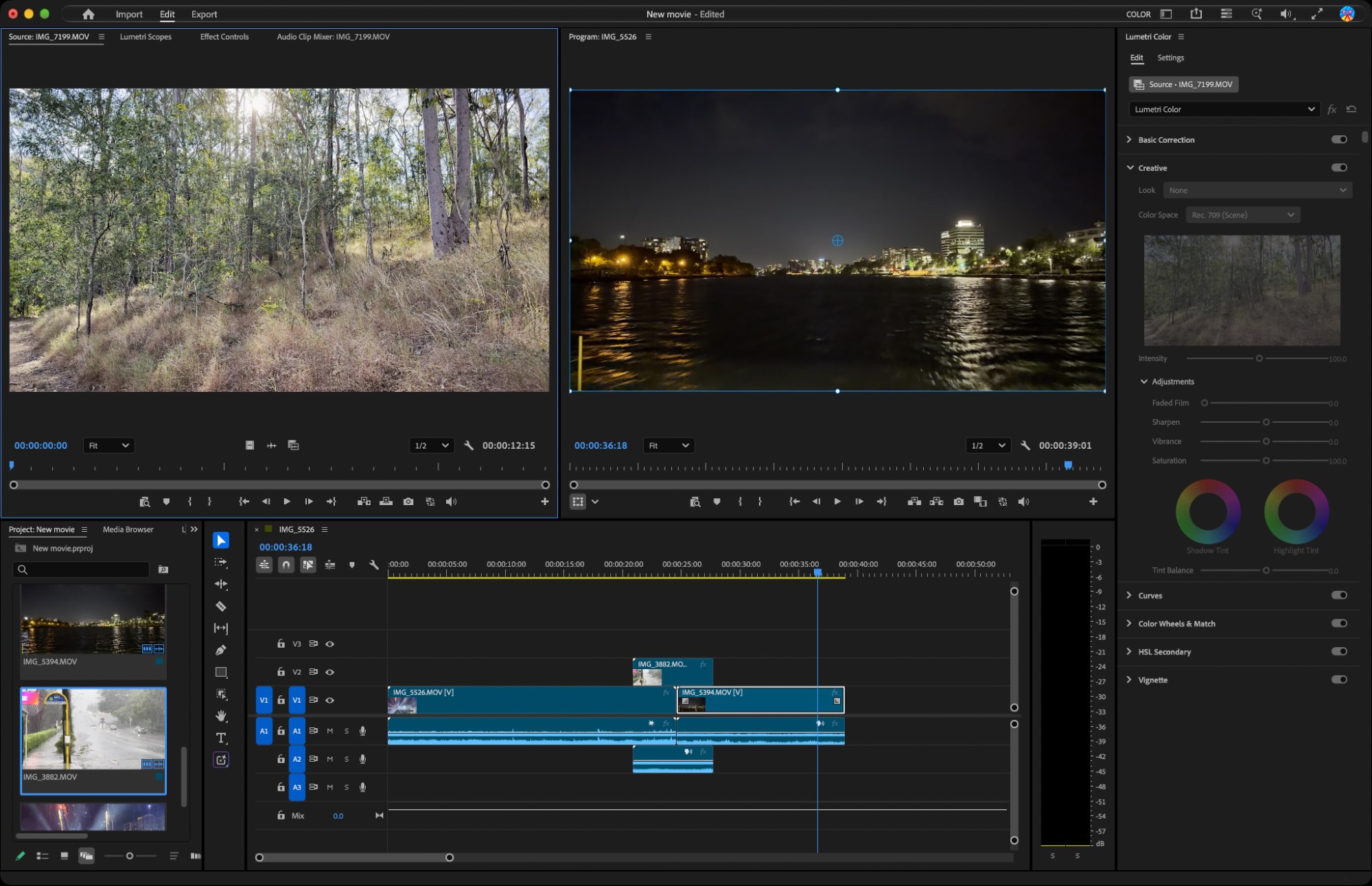Select the Ripple Edit tool

click(x=221, y=584)
